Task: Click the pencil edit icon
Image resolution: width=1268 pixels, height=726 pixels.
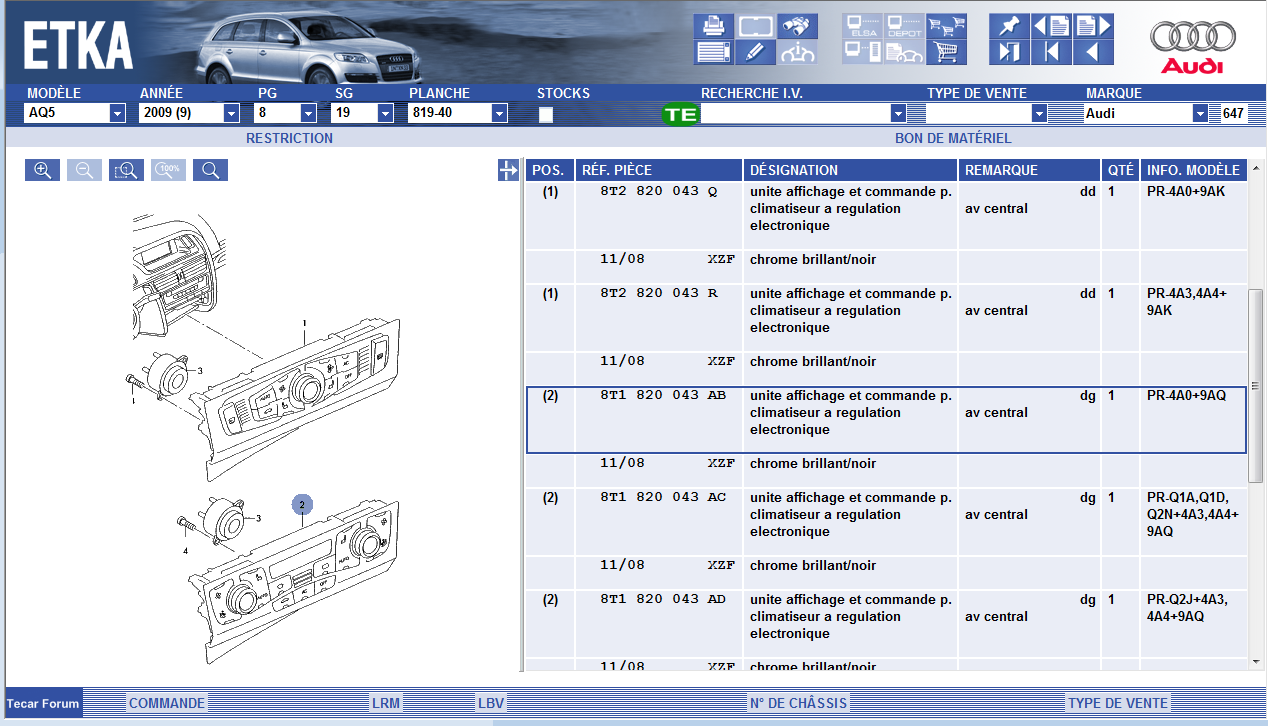Action: 756,52
